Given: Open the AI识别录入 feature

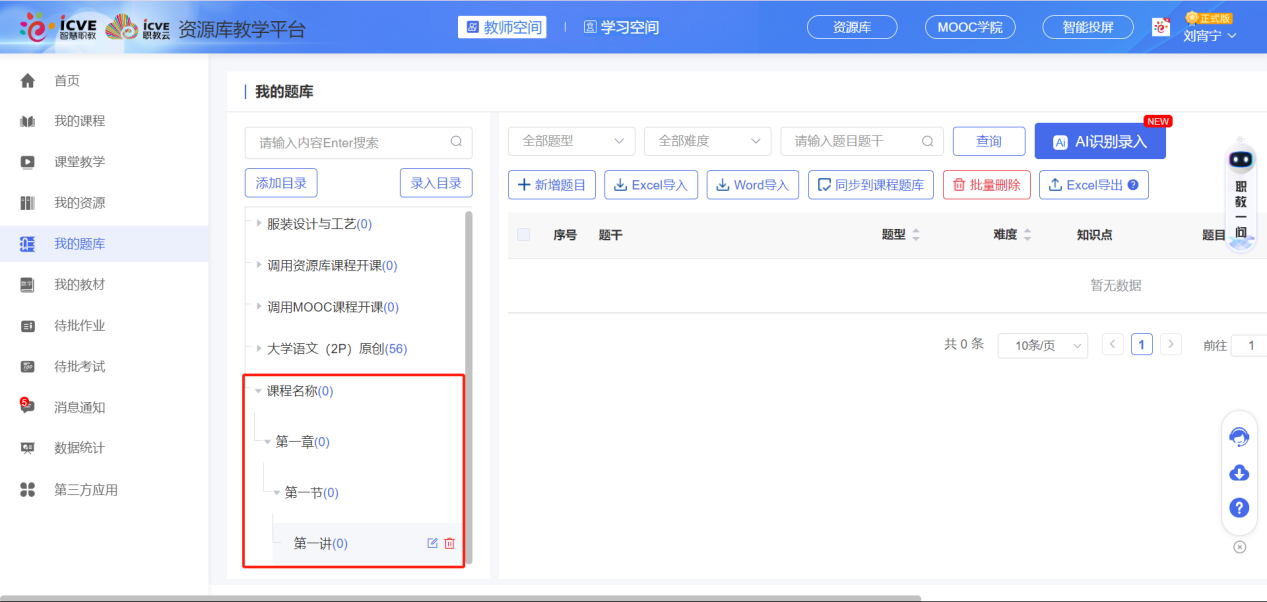Looking at the screenshot, I should pyautogui.click(x=1099, y=141).
